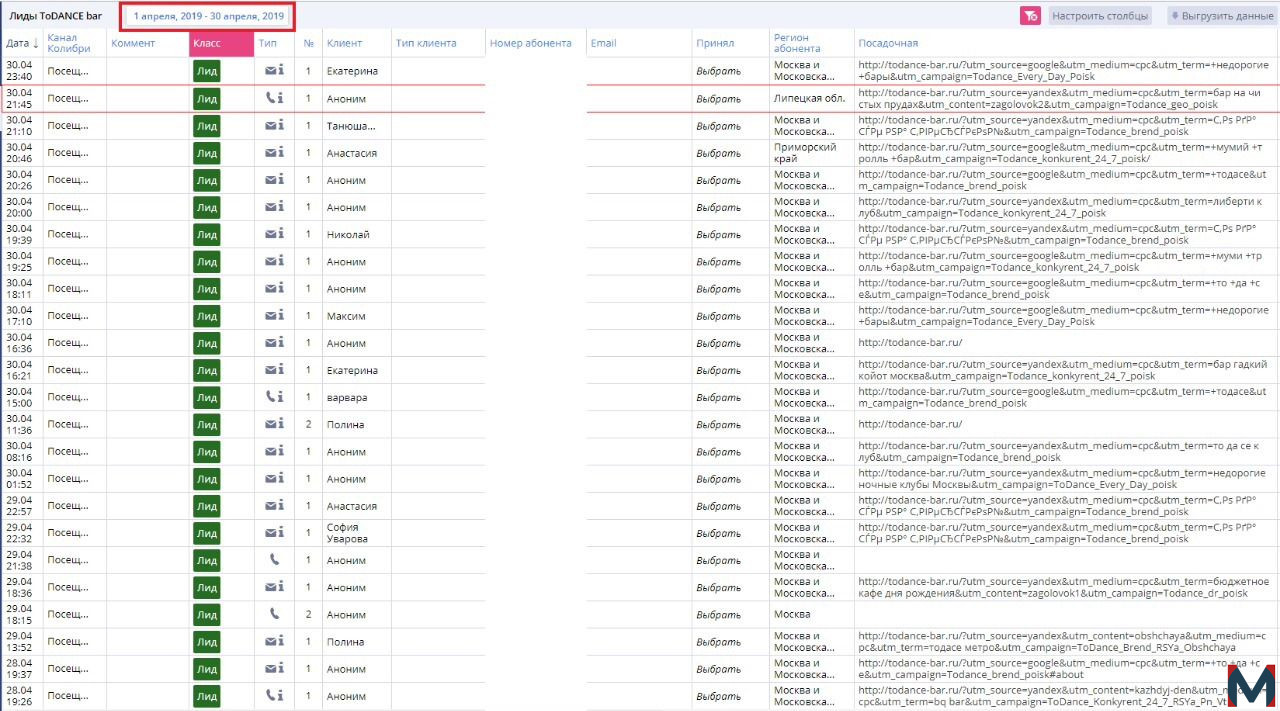
Task: Click the Номер абонента column header
Action: [531, 43]
